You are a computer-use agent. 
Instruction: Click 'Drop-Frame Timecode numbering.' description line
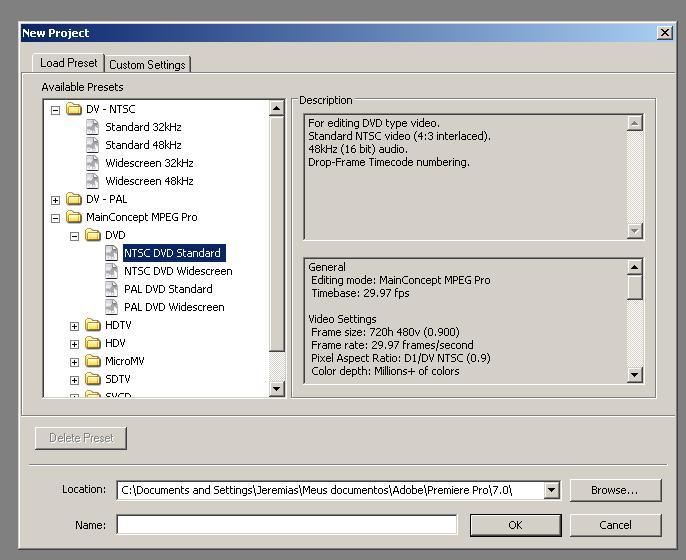point(388,162)
